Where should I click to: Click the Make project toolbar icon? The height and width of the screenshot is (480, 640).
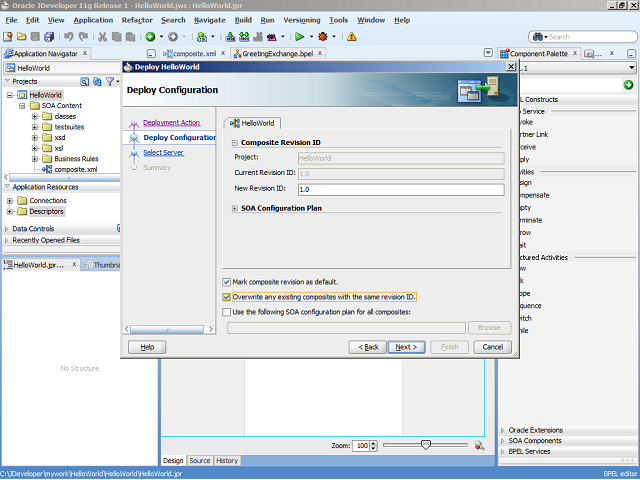coord(230,37)
